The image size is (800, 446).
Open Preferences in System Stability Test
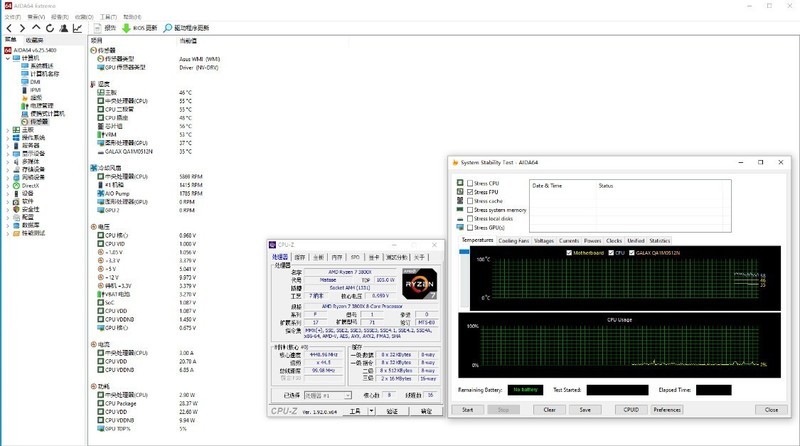pyautogui.click(x=667, y=409)
